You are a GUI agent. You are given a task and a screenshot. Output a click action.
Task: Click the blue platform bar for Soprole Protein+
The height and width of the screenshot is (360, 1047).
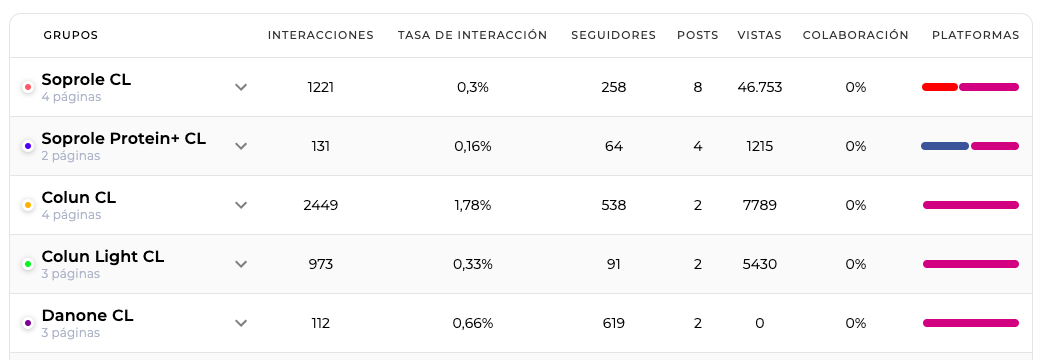[945, 146]
